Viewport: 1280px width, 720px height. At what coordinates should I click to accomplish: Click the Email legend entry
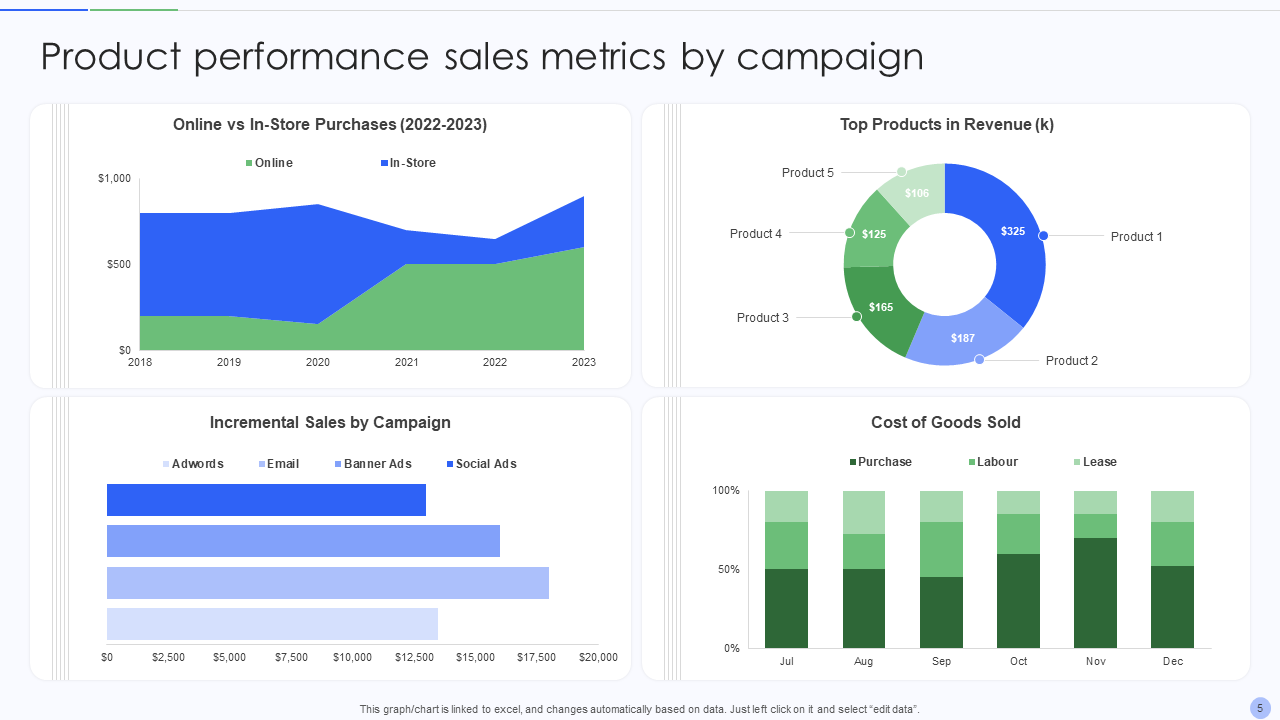coord(278,464)
